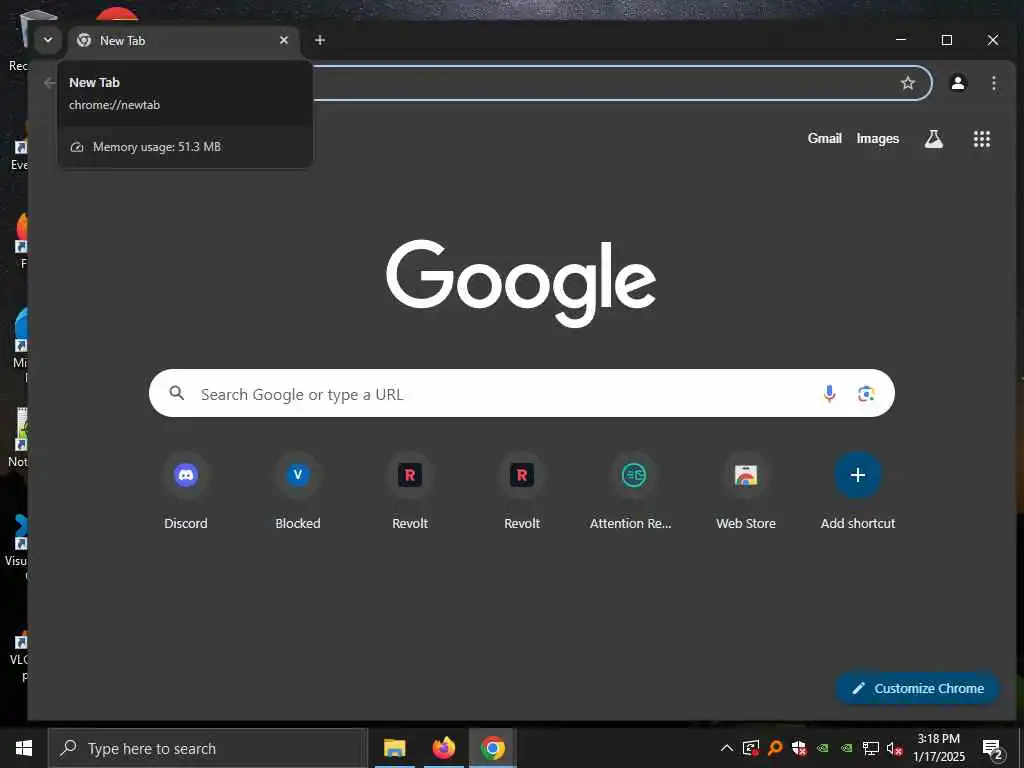Screen dimensions: 1024x768
Task: Open the Images link
Action: click(878, 138)
